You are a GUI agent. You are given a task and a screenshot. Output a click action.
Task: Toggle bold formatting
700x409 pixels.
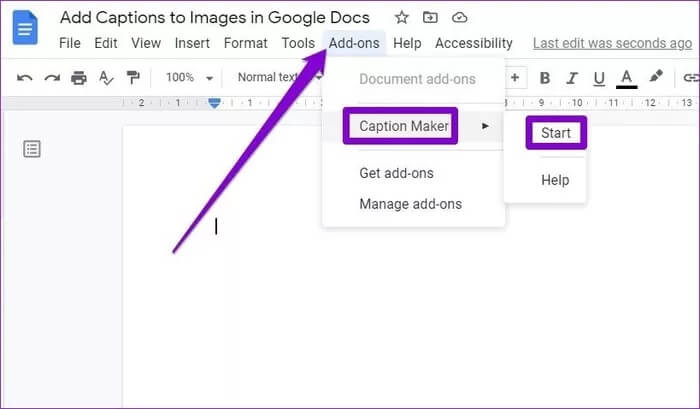pyautogui.click(x=545, y=78)
